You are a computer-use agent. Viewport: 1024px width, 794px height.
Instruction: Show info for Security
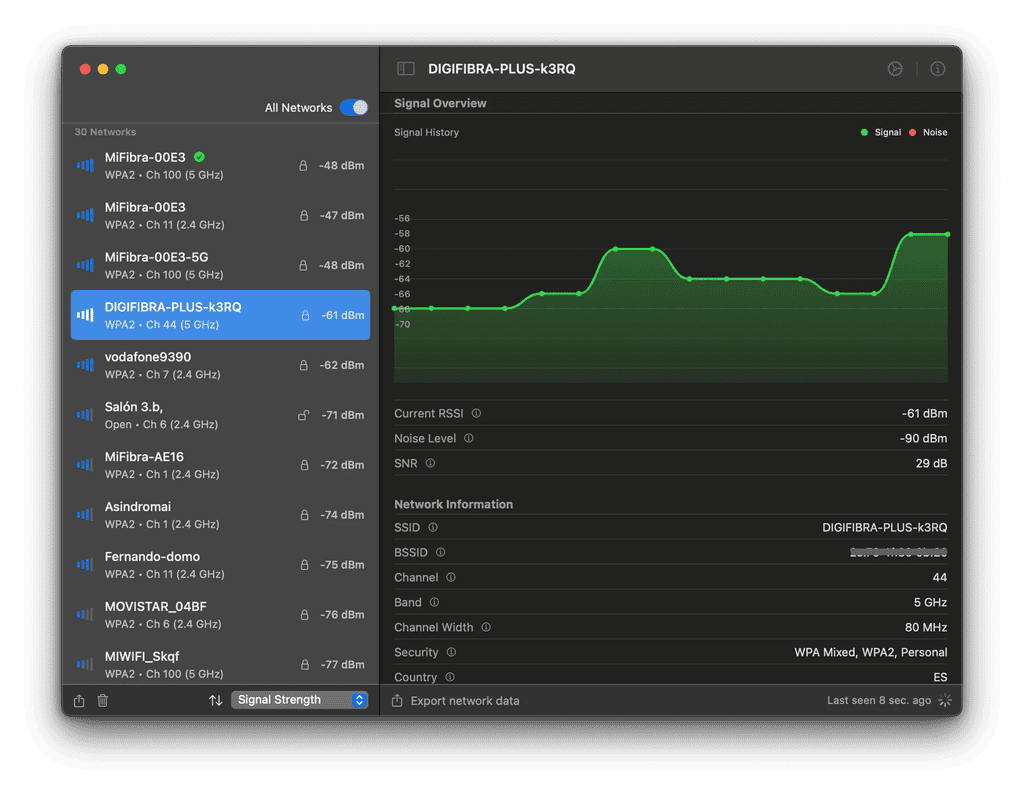[x=451, y=652]
